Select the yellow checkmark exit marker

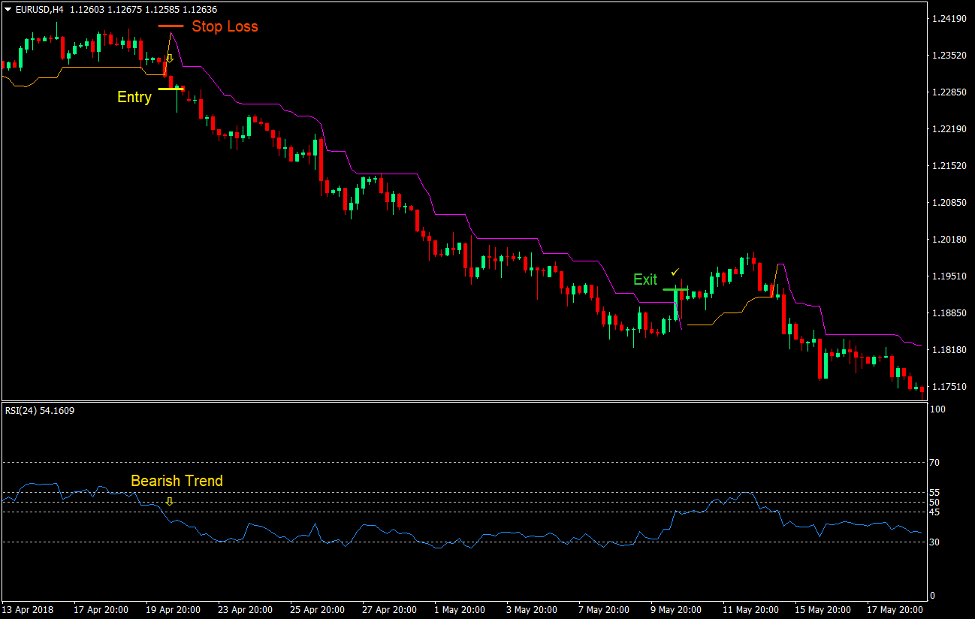pos(674,272)
